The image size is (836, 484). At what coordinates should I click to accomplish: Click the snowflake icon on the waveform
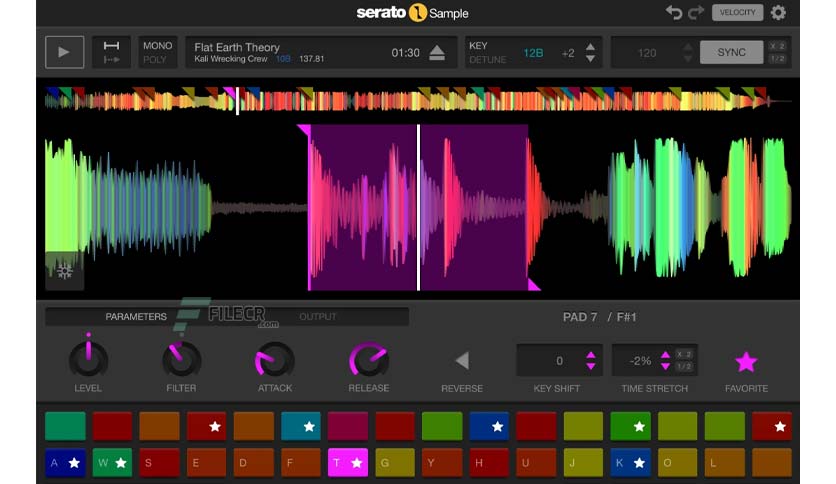(x=65, y=271)
